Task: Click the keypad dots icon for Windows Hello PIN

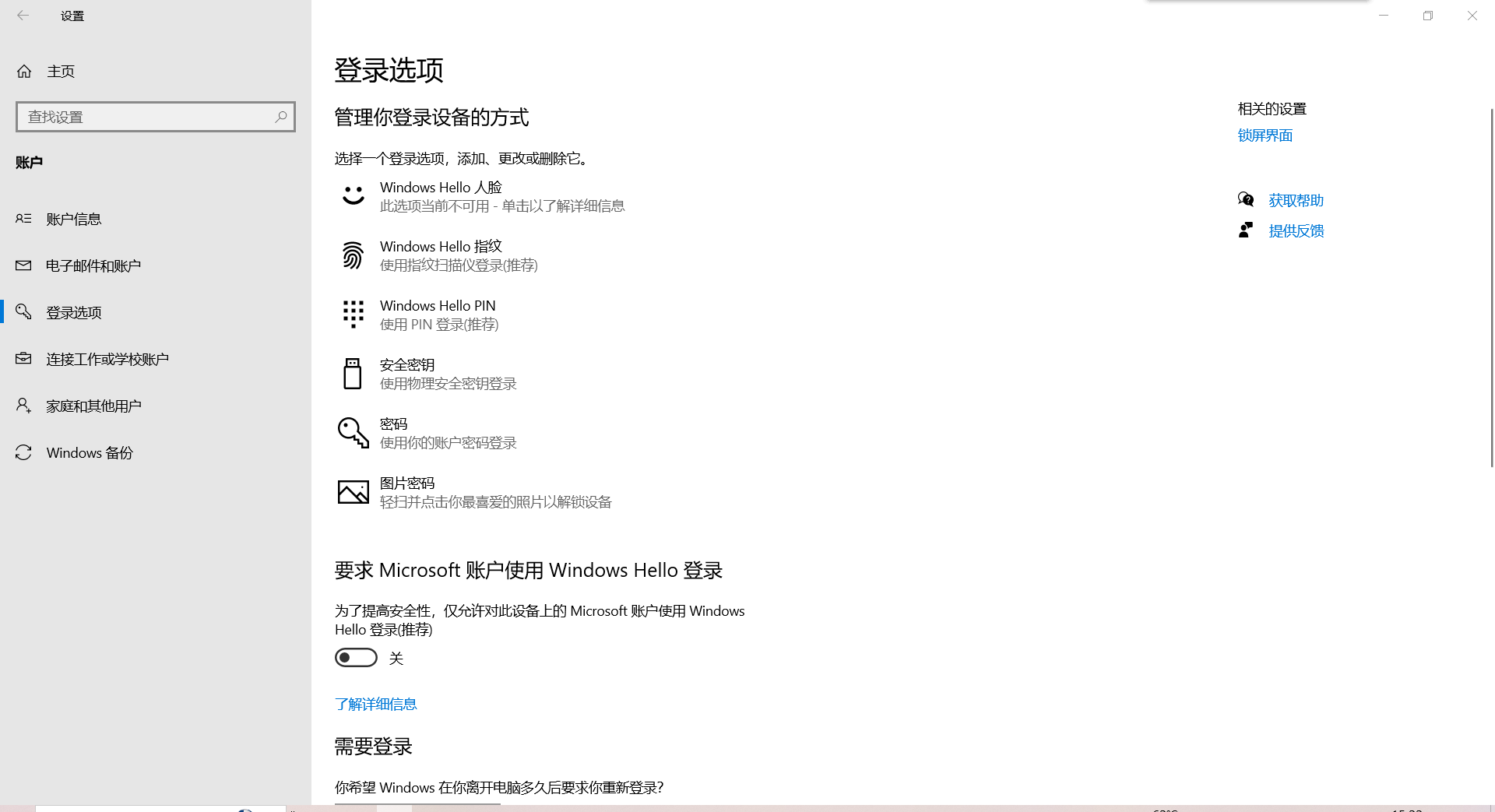Action: tap(353, 315)
